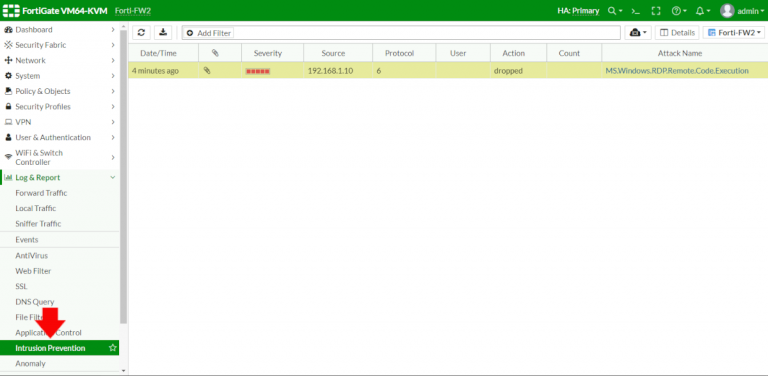This screenshot has width=768, height=376.
Task: Click the attachment paperclip in log row
Action: coord(207,70)
